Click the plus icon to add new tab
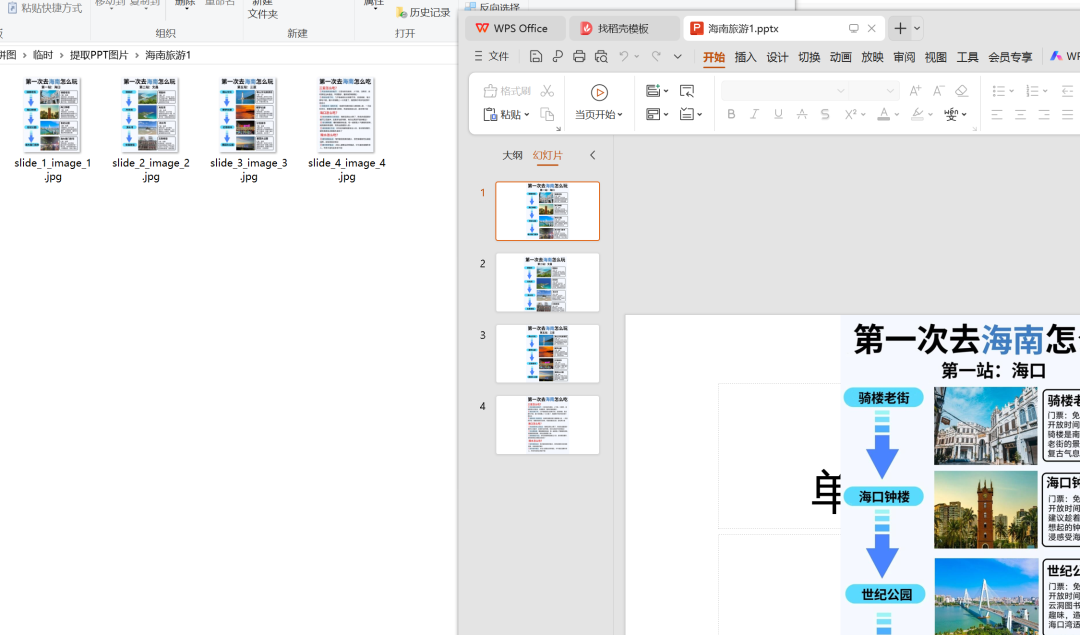 point(900,28)
